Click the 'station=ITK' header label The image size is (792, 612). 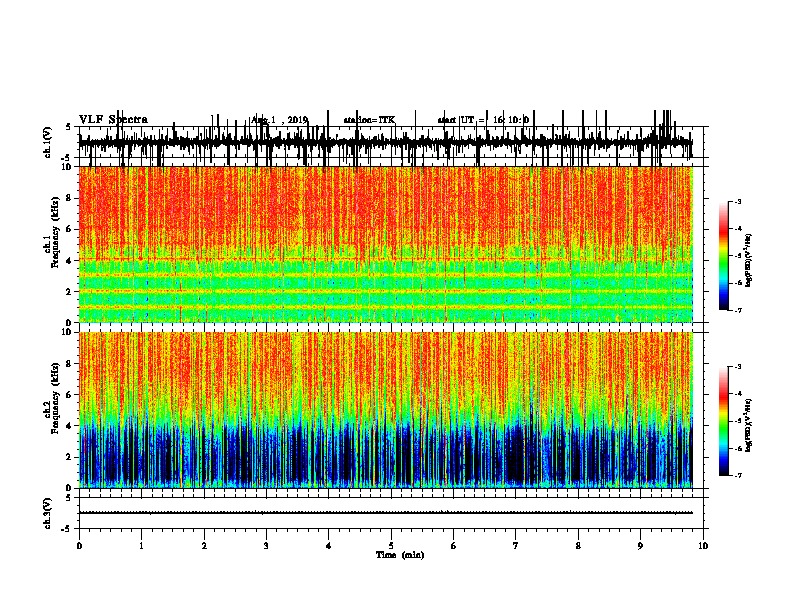(369, 120)
